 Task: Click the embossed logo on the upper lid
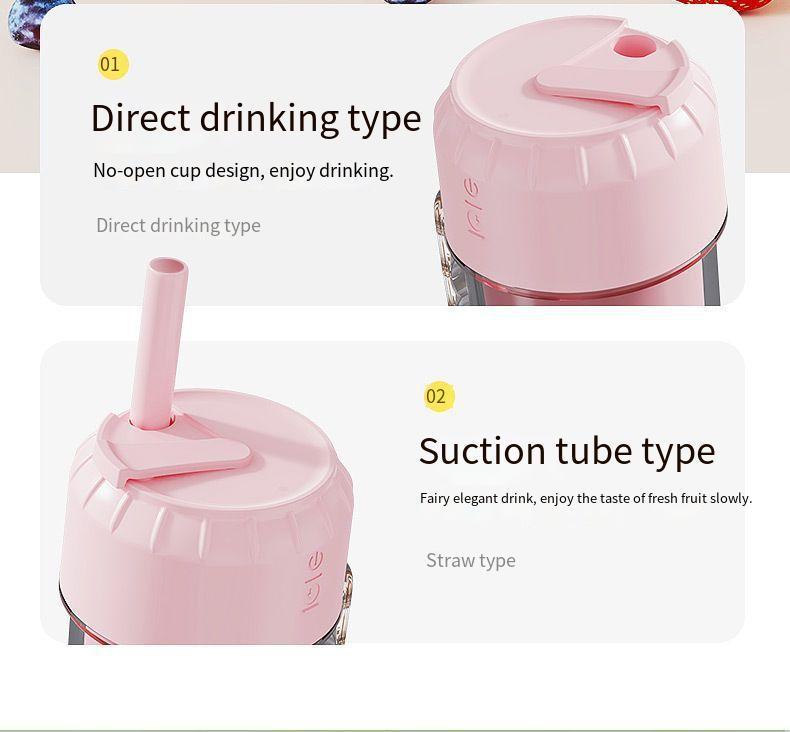474,208
